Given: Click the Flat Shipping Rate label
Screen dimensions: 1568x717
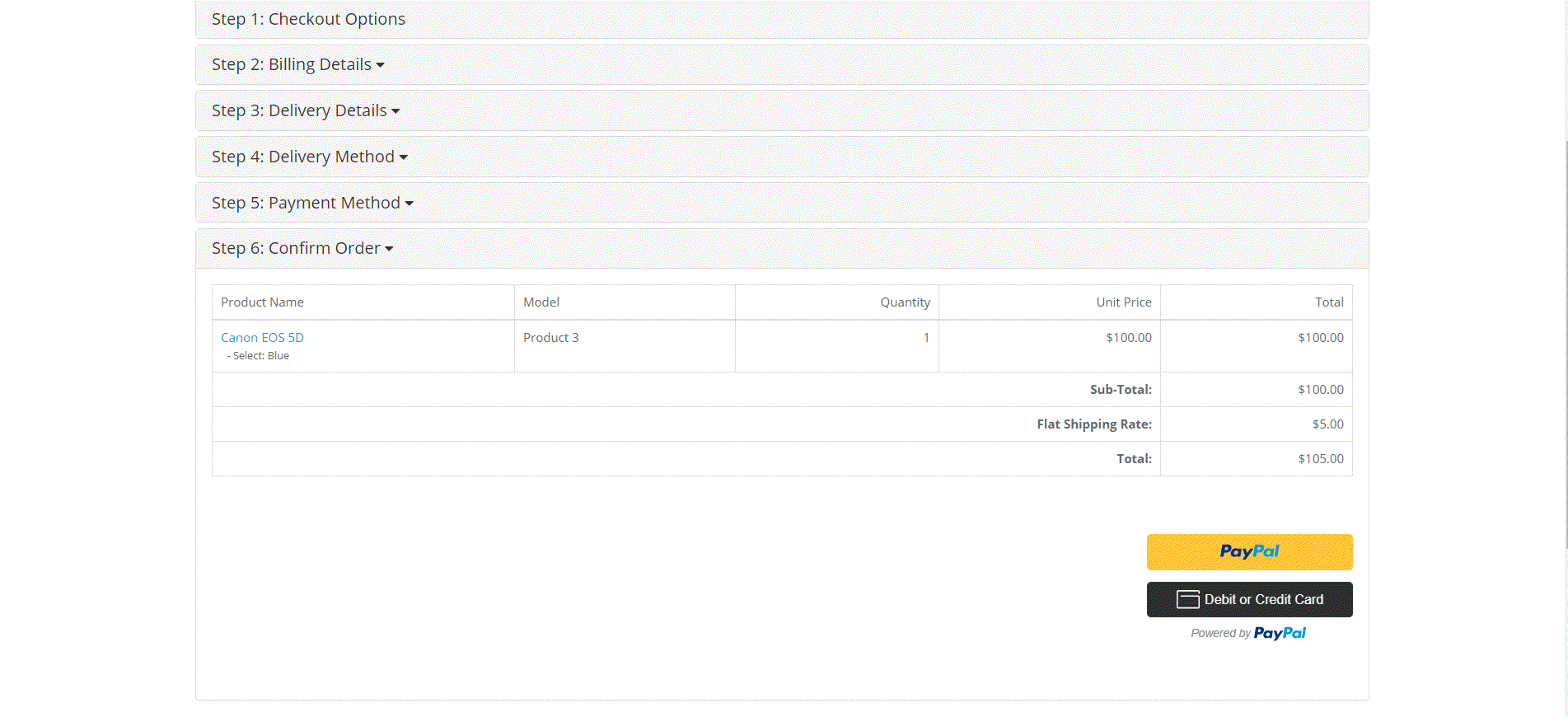Looking at the screenshot, I should click(1094, 424).
